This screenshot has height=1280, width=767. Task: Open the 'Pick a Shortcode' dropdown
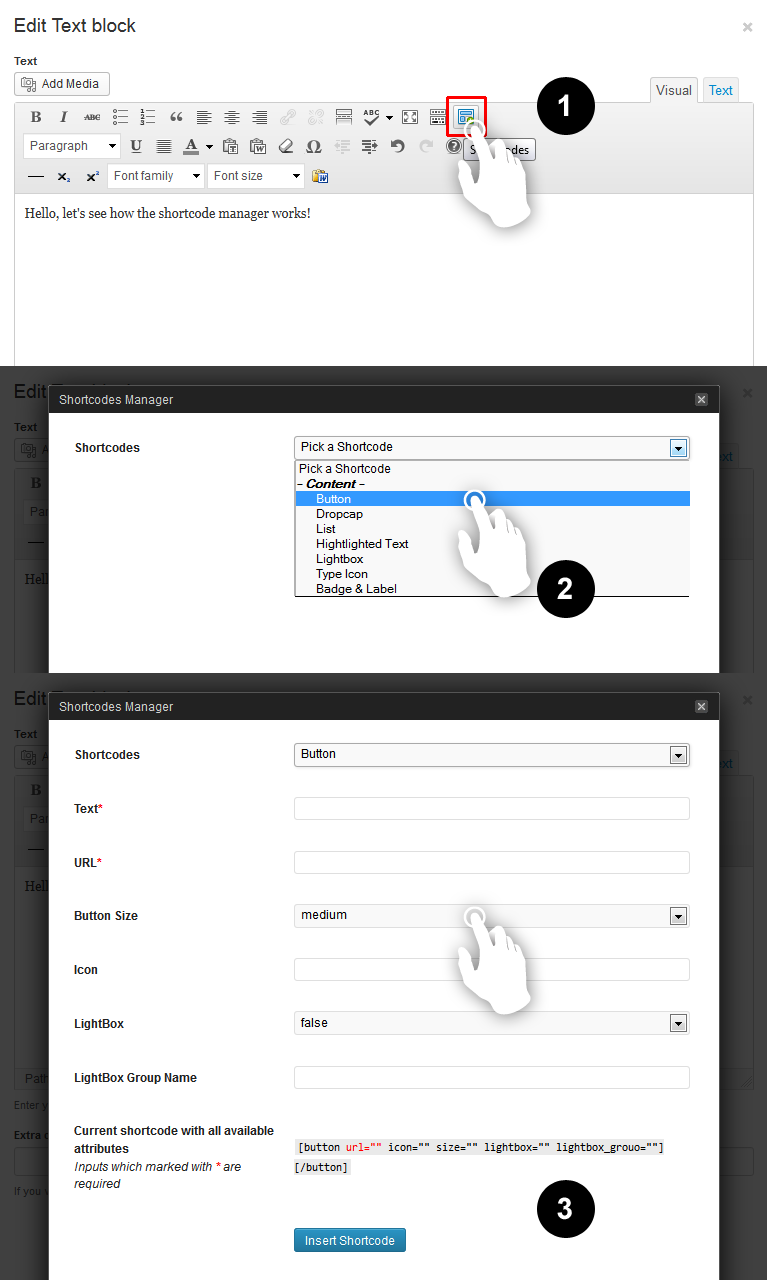[x=492, y=447]
